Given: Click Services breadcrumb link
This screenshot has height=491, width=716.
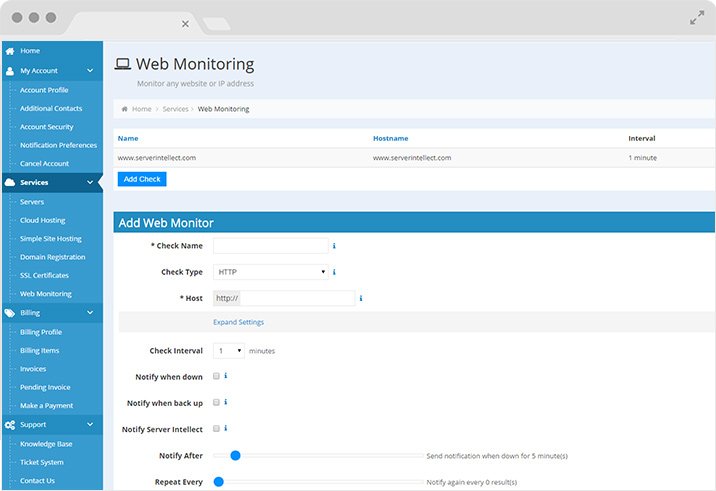Looking at the screenshot, I should coord(175,109).
